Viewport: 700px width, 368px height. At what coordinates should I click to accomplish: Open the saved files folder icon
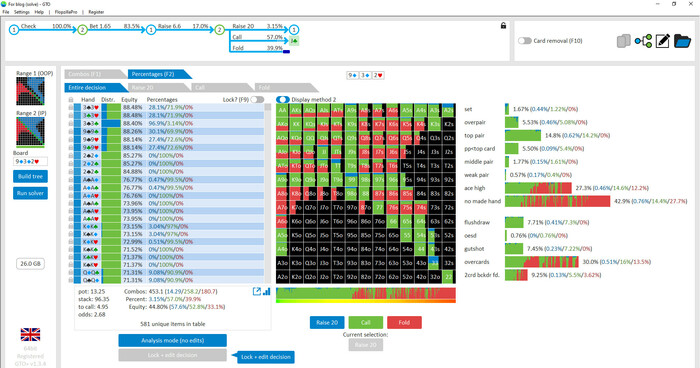coord(682,41)
